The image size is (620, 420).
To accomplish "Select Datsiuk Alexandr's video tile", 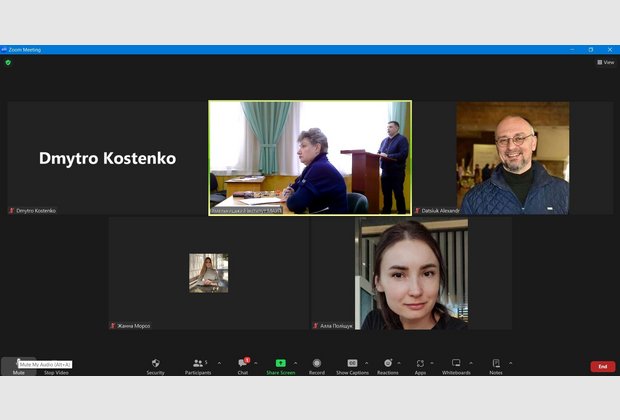I will tap(513, 158).
